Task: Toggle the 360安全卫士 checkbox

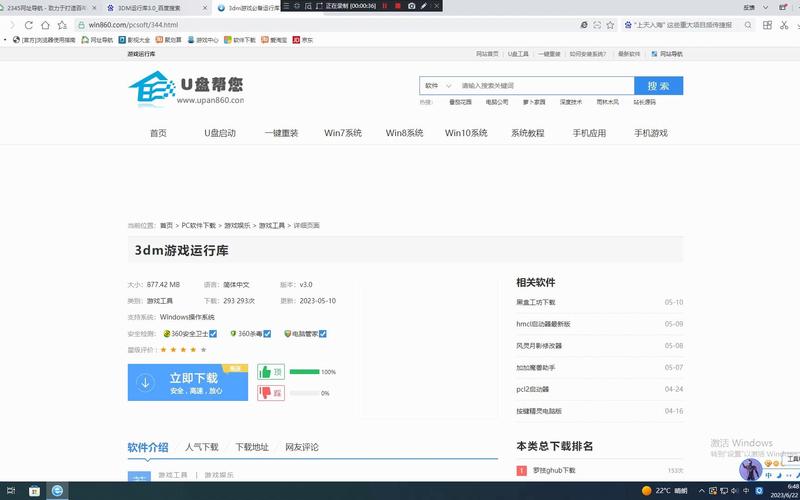Action: tap(213, 334)
